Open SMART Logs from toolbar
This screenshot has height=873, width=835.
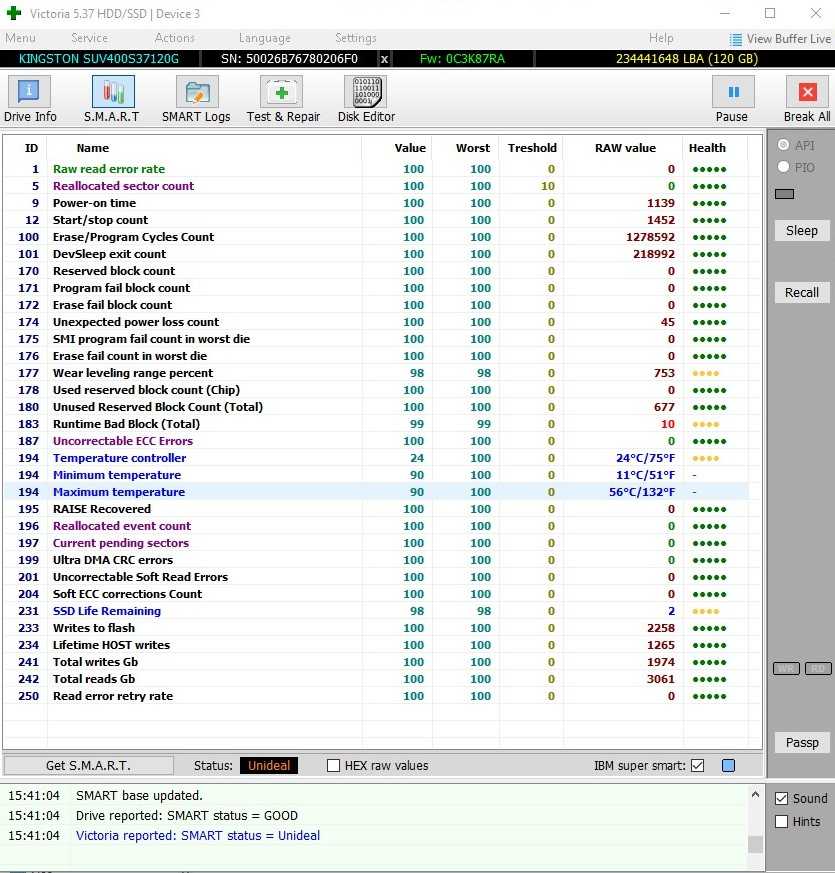click(x=196, y=93)
